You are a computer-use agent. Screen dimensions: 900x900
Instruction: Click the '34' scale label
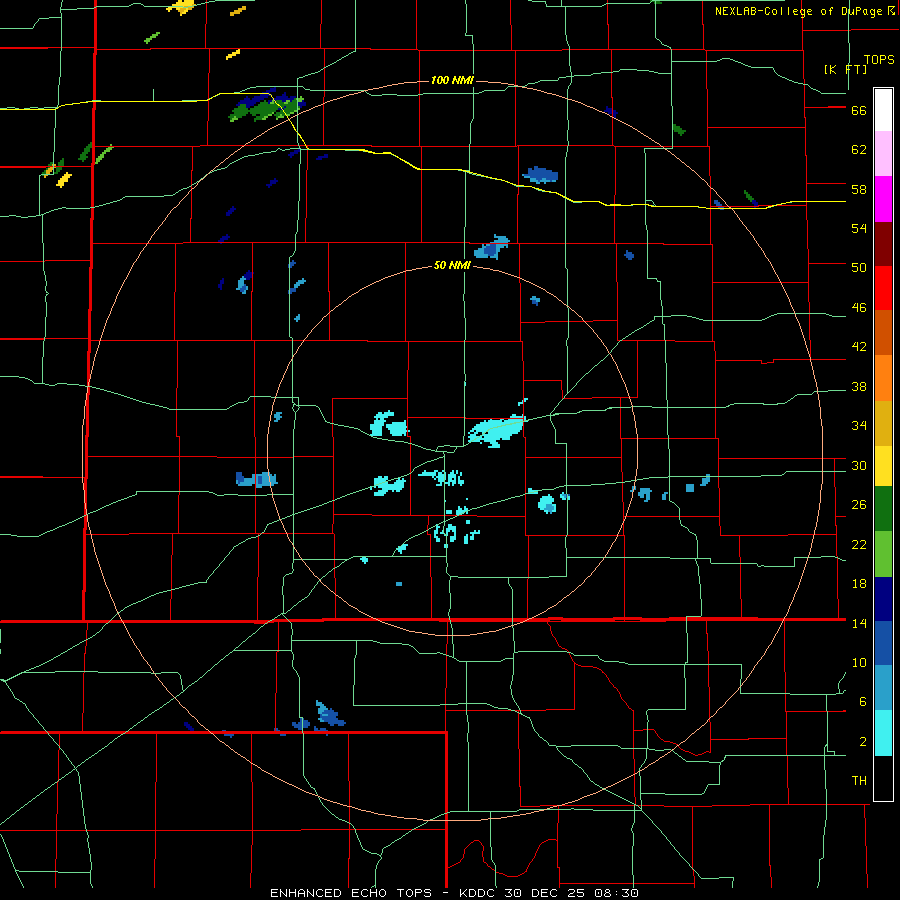click(x=859, y=425)
